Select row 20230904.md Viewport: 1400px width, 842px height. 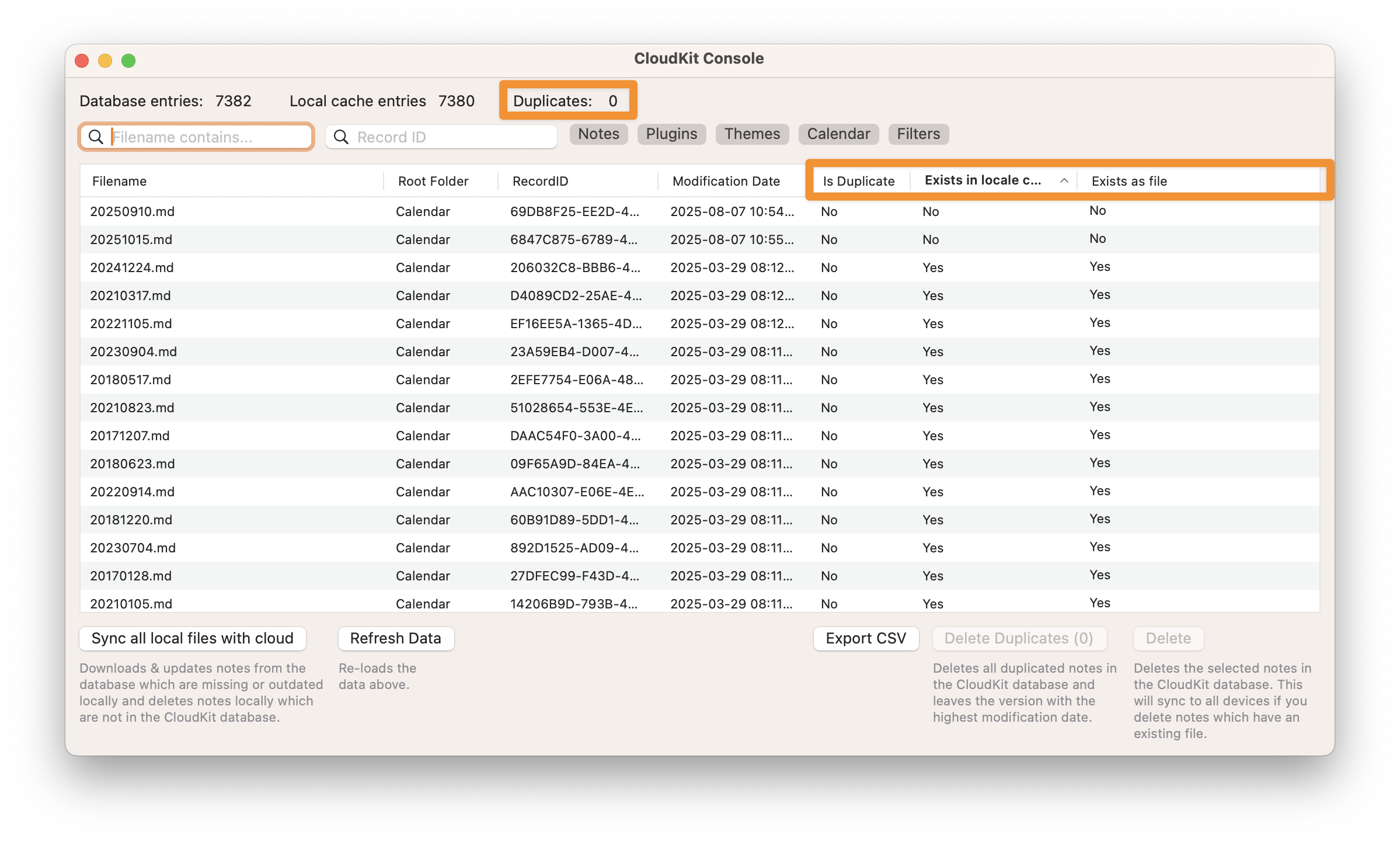coord(699,352)
